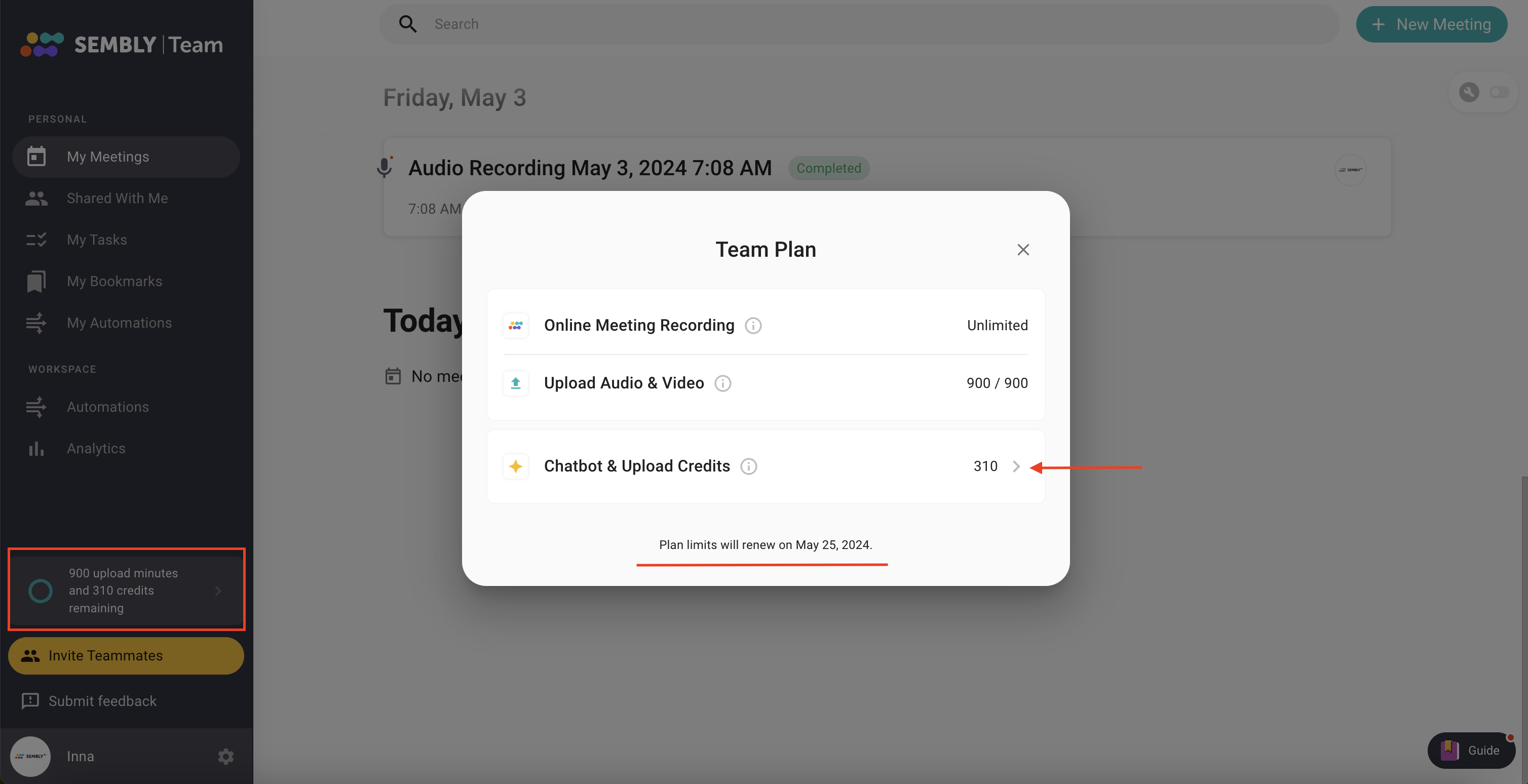This screenshot has height=784, width=1528.
Task: Click Invite Teammates button
Action: pos(126,655)
